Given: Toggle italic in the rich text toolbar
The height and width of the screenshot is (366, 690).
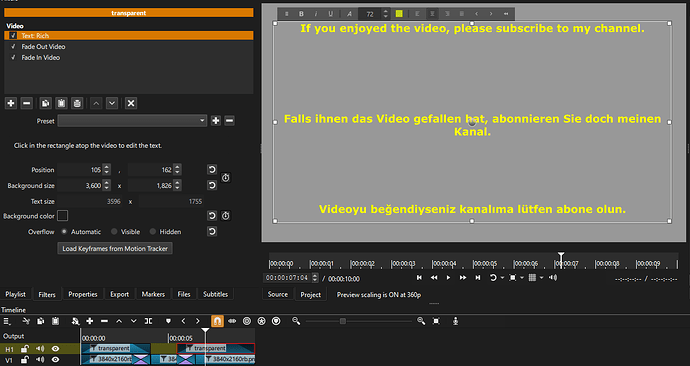Looking at the screenshot, I should [x=316, y=14].
